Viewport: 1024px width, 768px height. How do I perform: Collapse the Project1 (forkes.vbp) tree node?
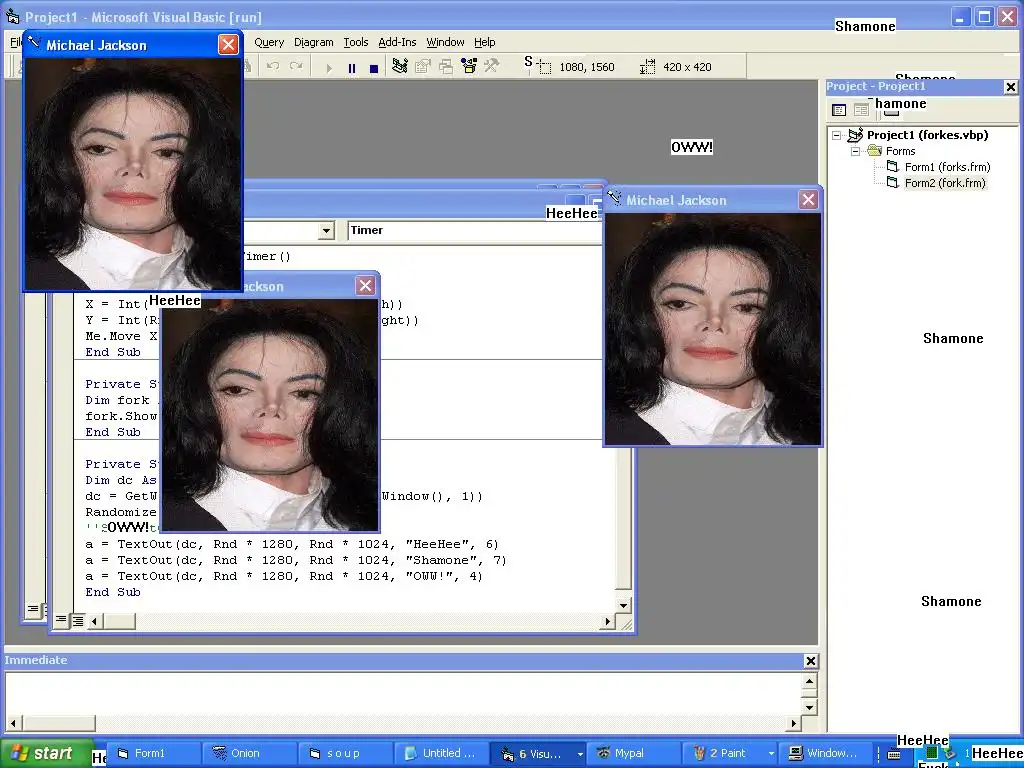click(x=837, y=136)
